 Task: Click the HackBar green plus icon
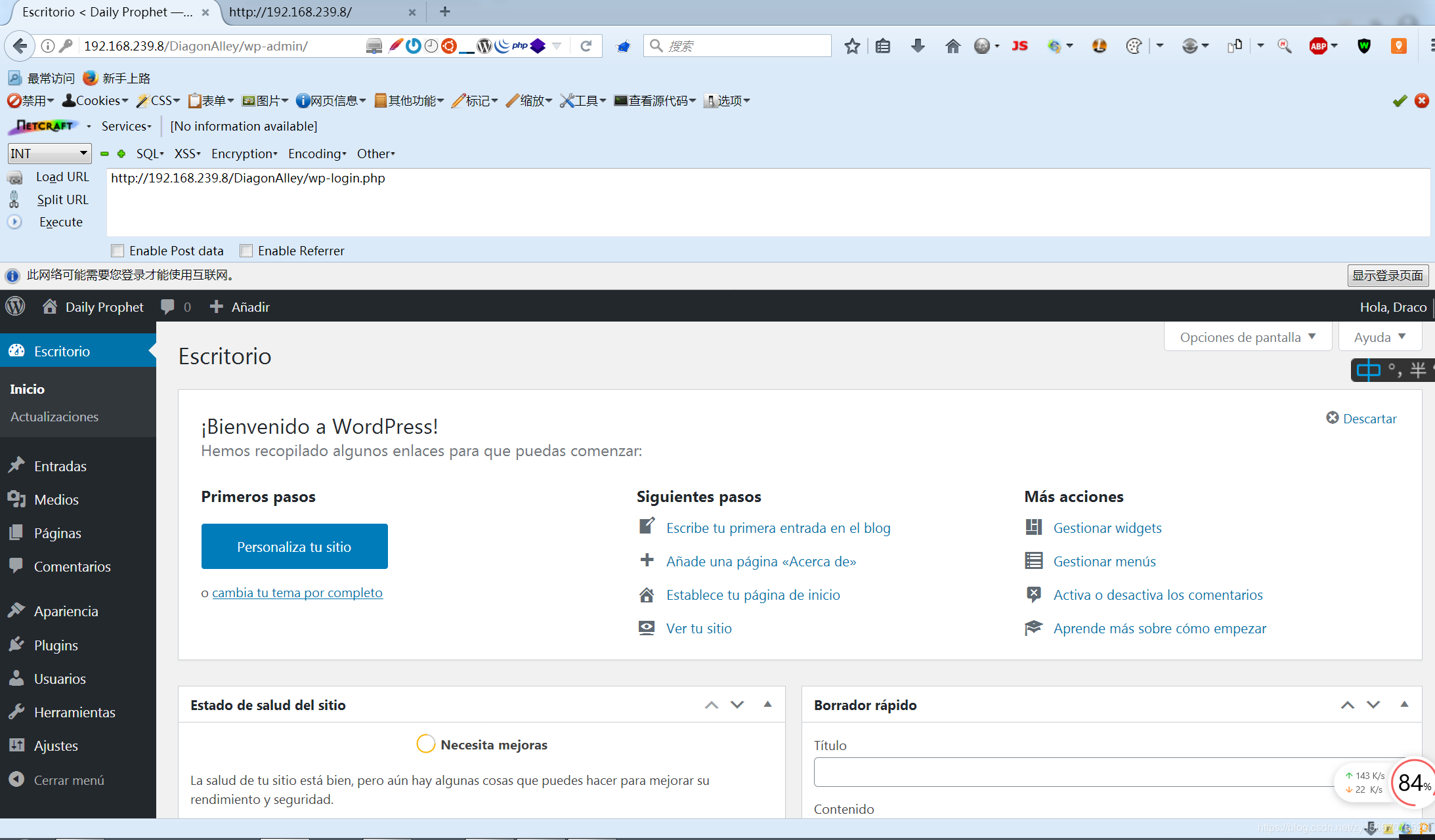pyautogui.click(x=121, y=154)
